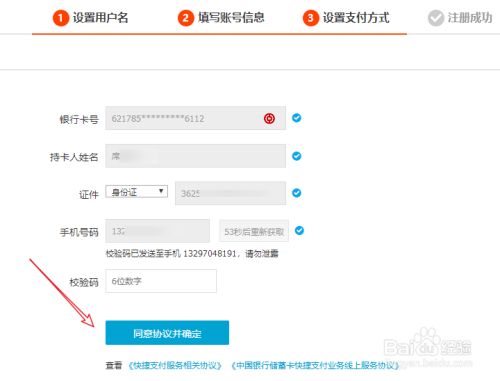Click the 银行卡号 input field
The image size is (500, 381).
coord(196,118)
